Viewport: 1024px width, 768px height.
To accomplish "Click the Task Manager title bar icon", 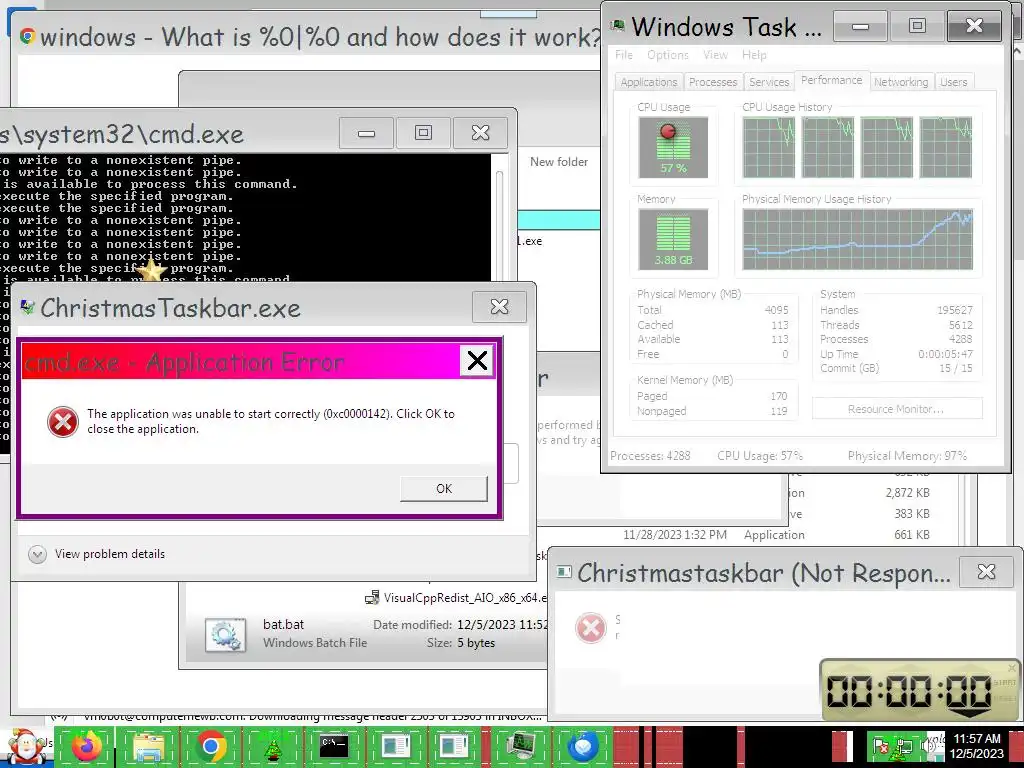I will pyautogui.click(x=617, y=27).
